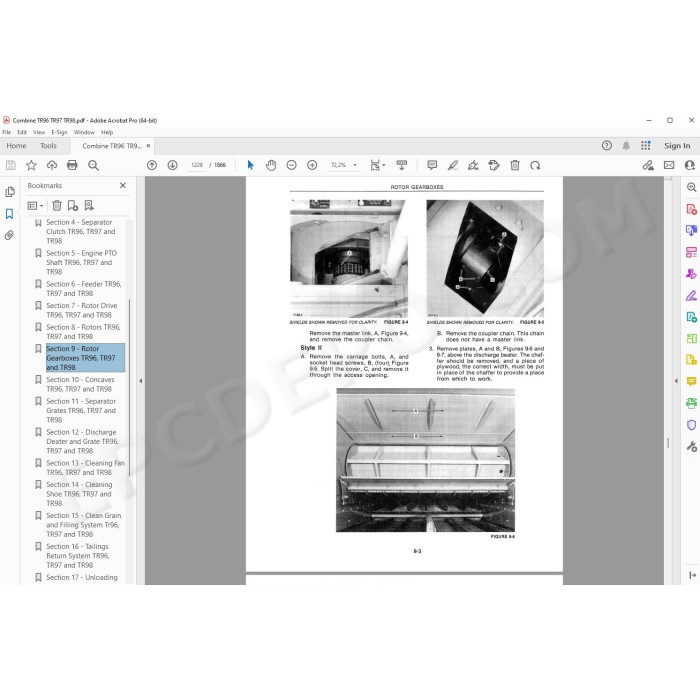Open the Find text magnifier icon
Viewport: 700px width, 700px height.
click(93, 165)
